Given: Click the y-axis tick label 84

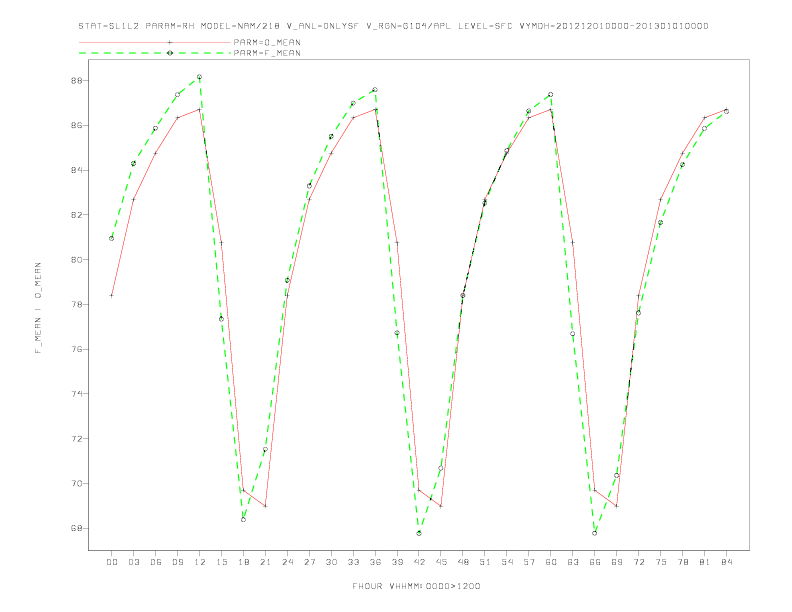Looking at the screenshot, I should tap(76, 170).
